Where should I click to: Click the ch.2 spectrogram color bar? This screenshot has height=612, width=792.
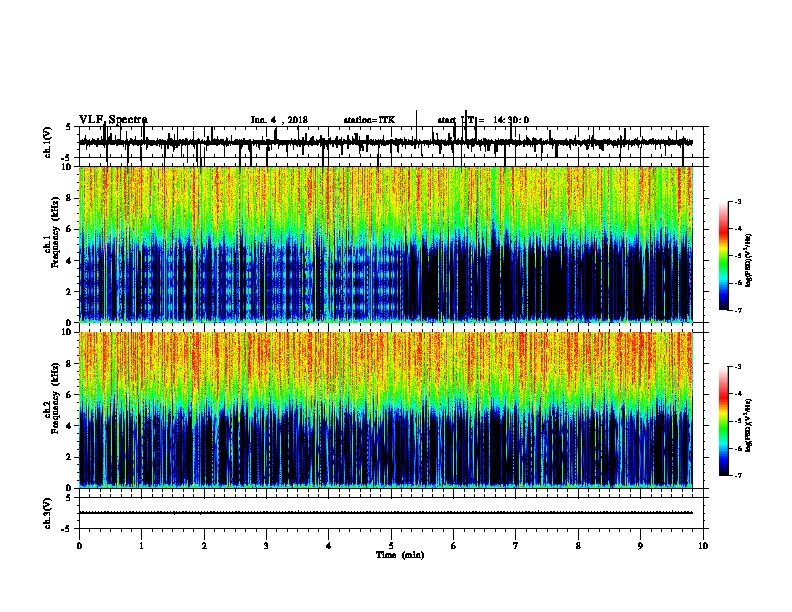[723, 421]
